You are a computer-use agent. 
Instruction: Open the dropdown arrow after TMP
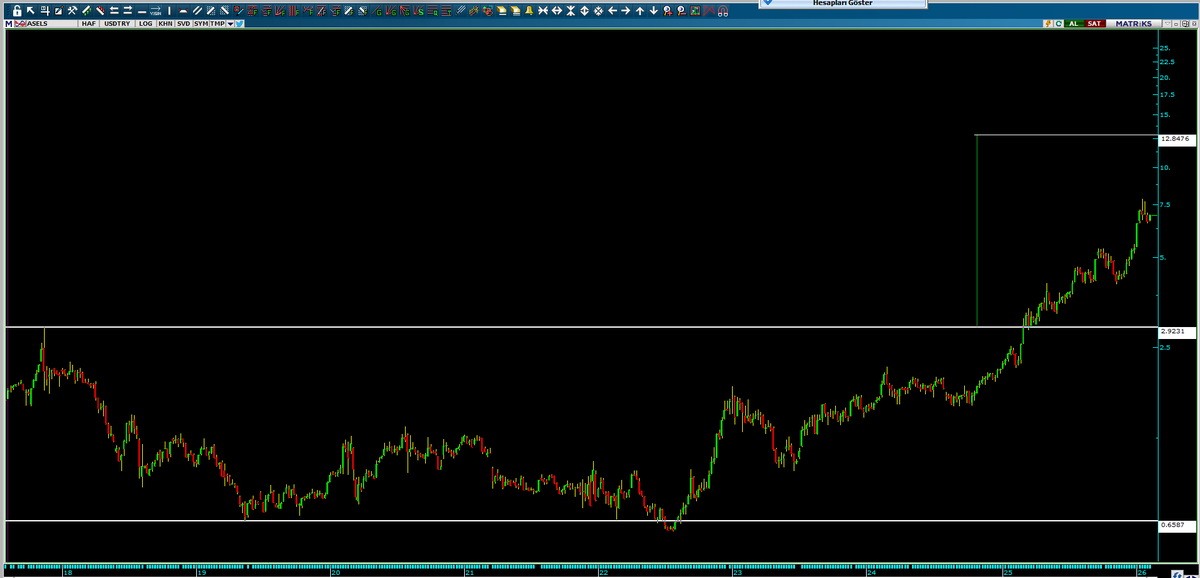coord(230,23)
